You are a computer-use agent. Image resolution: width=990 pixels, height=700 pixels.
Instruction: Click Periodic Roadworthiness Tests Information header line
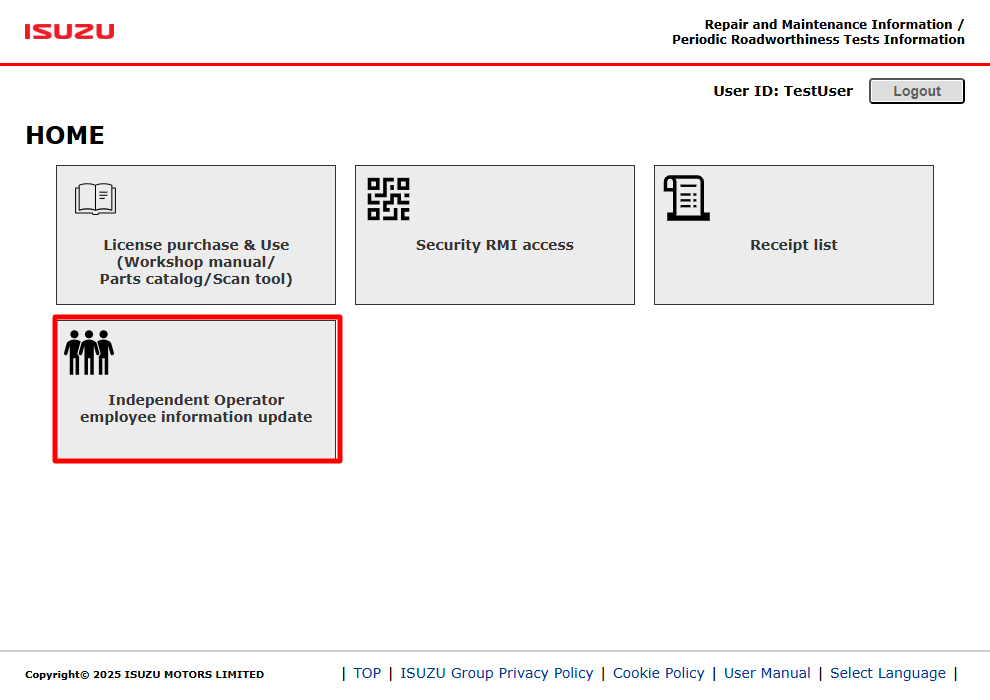(x=818, y=40)
